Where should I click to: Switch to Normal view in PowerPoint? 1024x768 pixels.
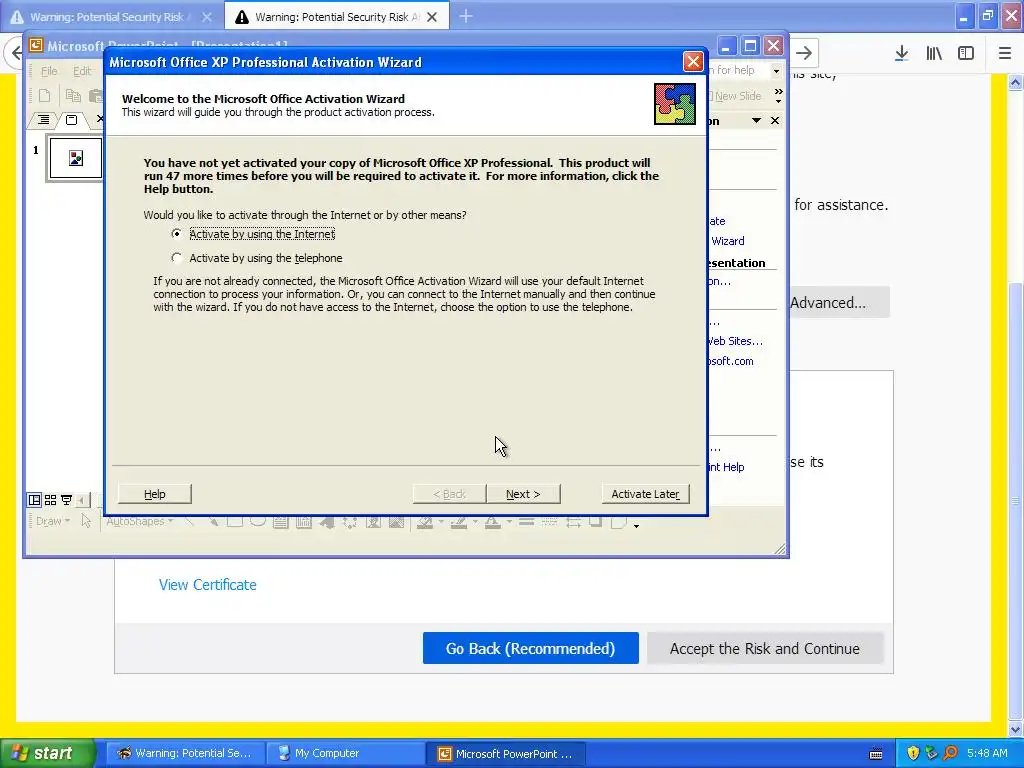pyautogui.click(x=34, y=500)
